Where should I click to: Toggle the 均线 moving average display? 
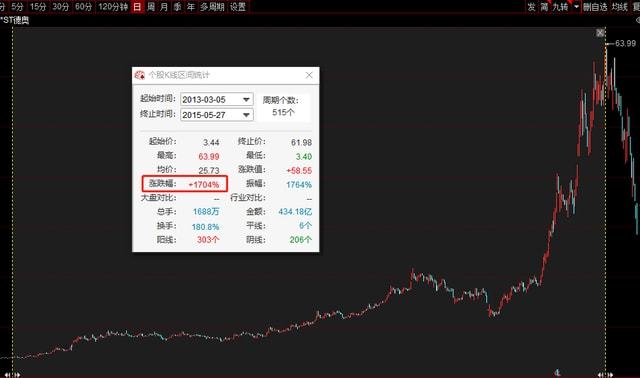[619, 7]
